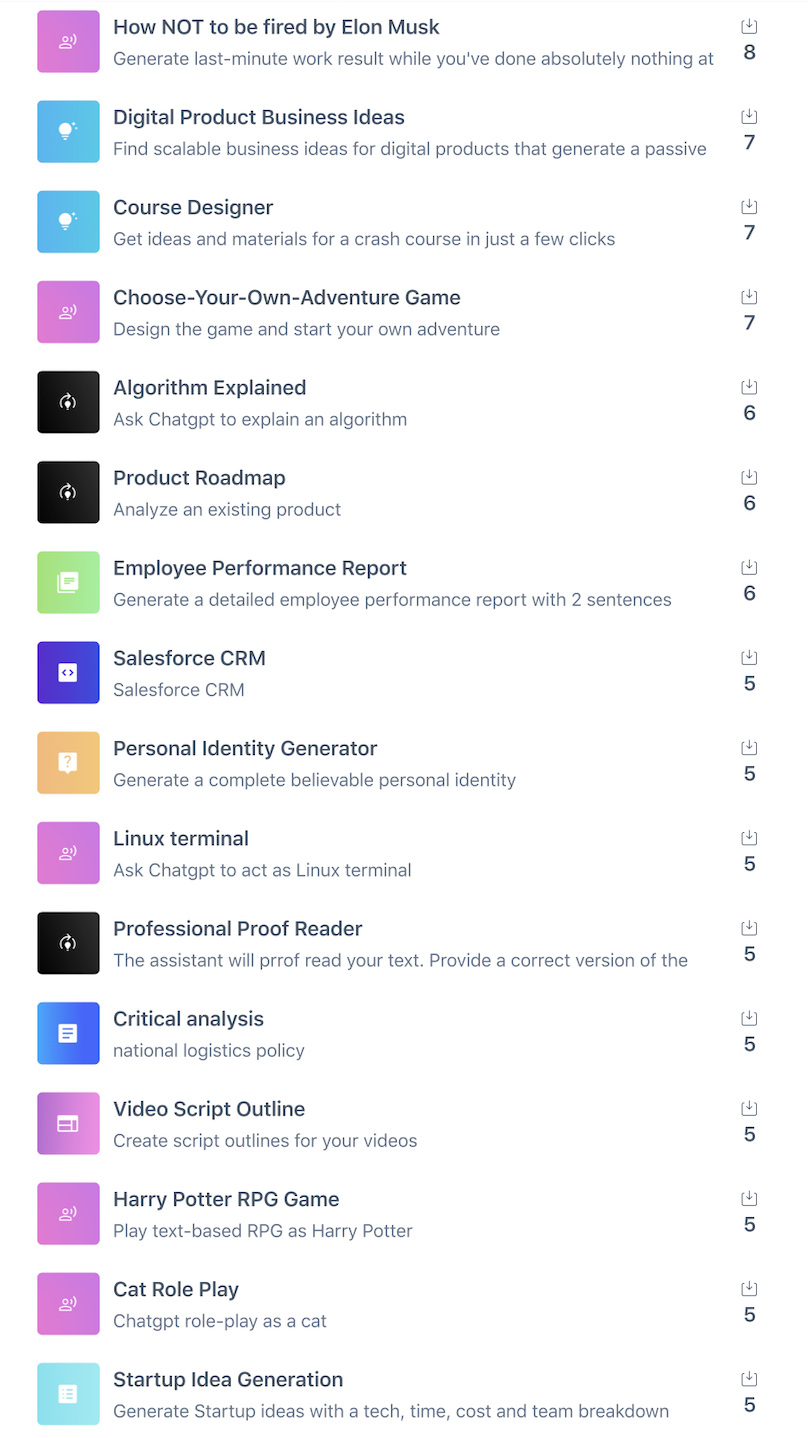Click the pink icon for Harry Potter RPG Game
Viewport: 808px width, 1438px height.
[68, 1214]
